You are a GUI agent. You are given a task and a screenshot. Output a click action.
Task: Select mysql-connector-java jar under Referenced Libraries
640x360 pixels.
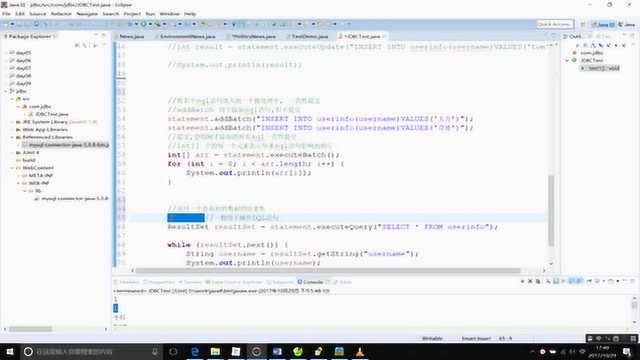coord(68,145)
